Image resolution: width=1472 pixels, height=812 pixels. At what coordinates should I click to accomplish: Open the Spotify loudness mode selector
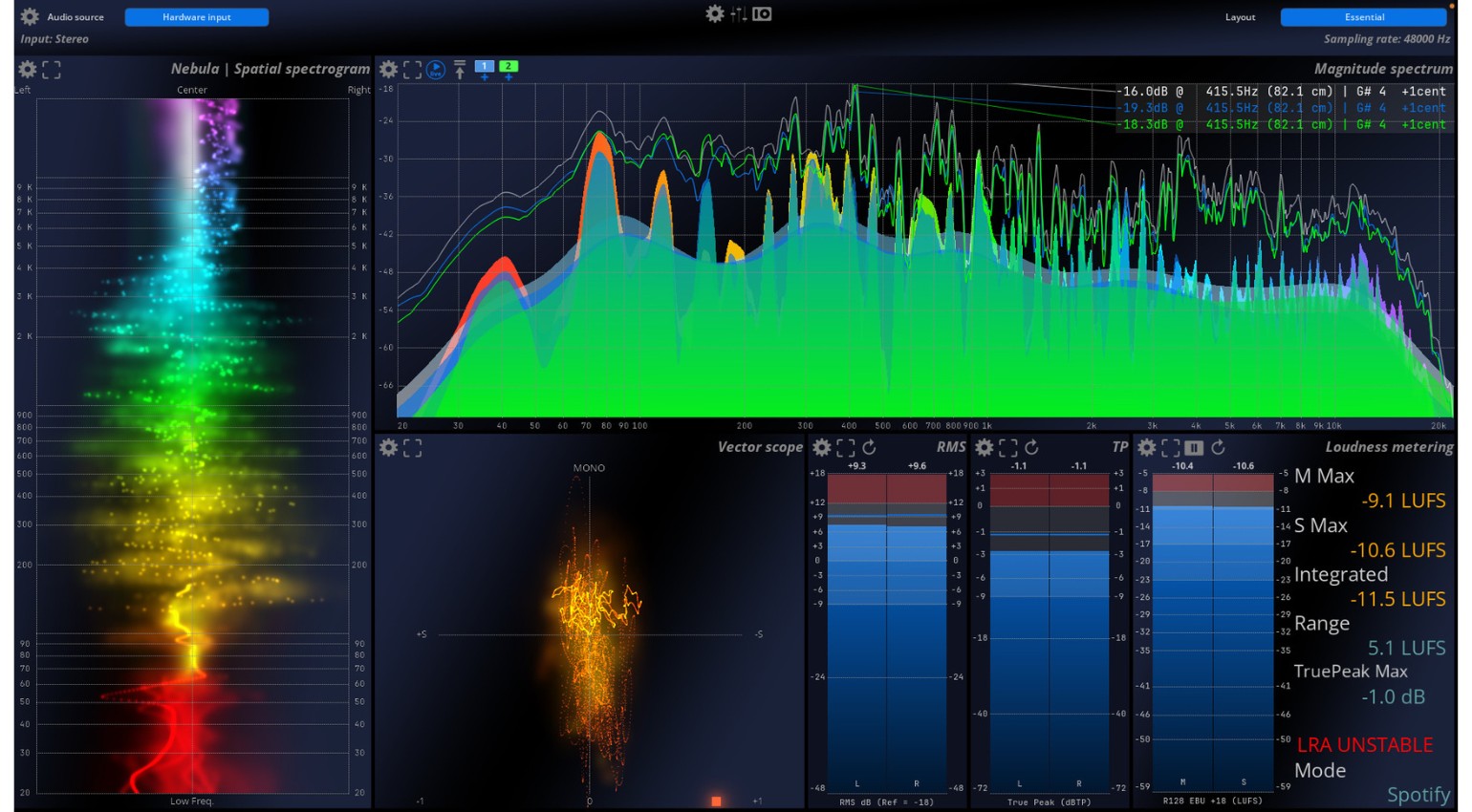[1418, 794]
